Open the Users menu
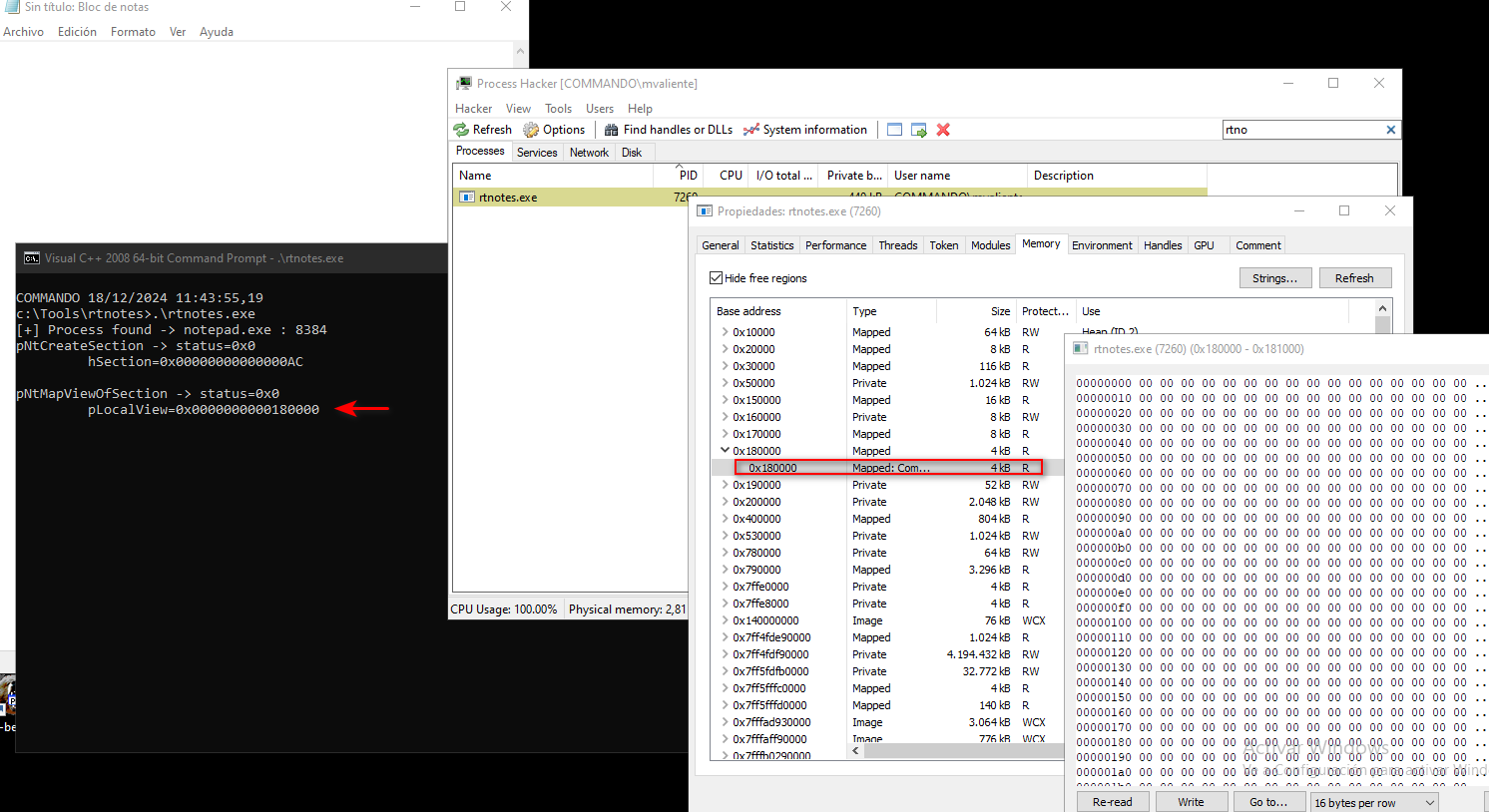Image resolution: width=1489 pixels, height=812 pixels. pyautogui.click(x=600, y=109)
